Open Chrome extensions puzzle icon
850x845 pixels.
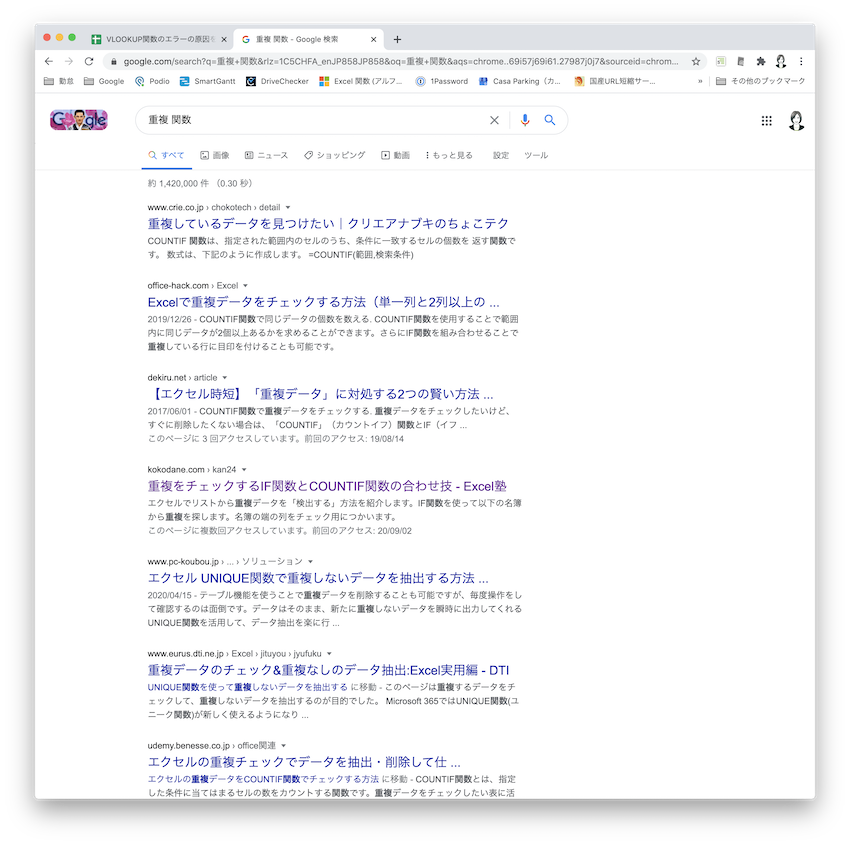(x=761, y=61)
